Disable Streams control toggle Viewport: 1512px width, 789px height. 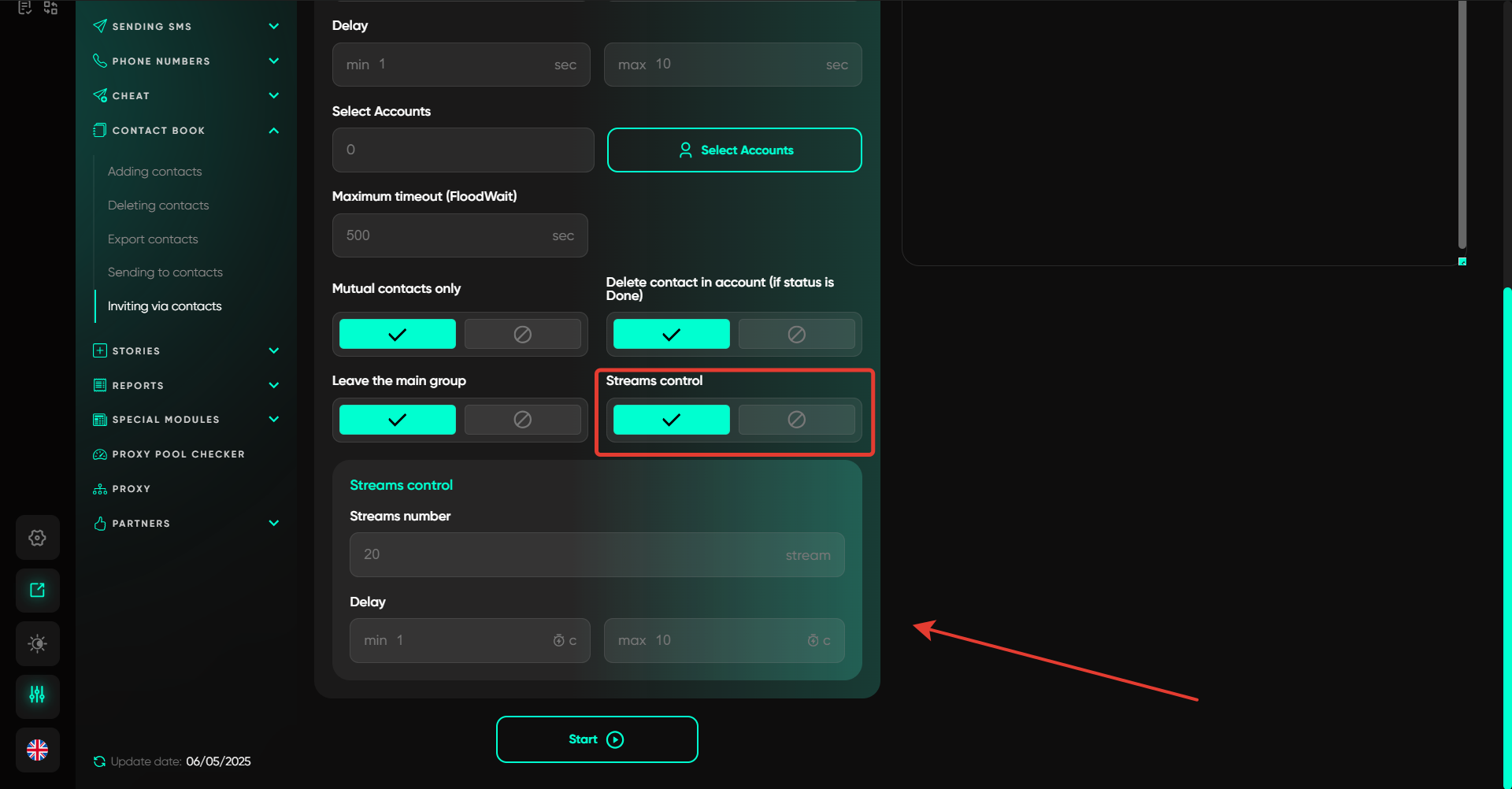click(x=796, y=420)
